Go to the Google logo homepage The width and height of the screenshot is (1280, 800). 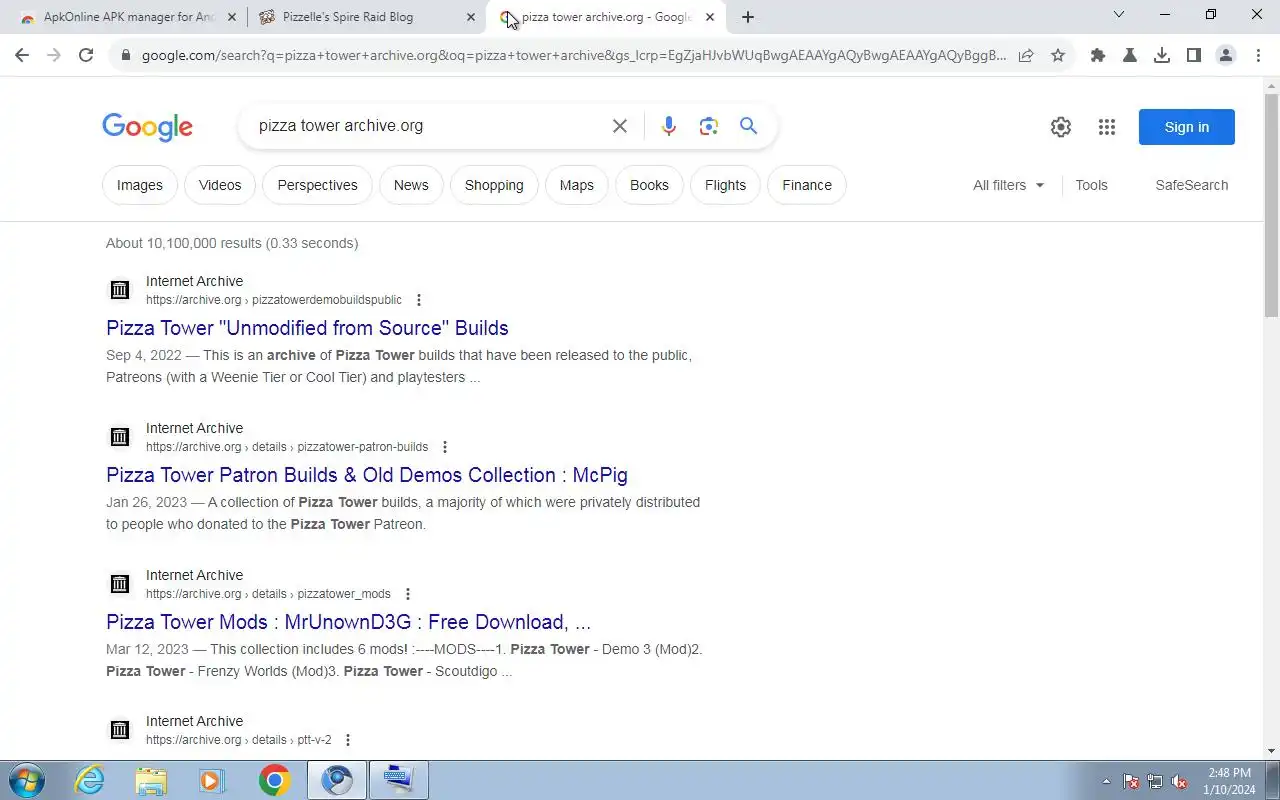tap(147, 127)
